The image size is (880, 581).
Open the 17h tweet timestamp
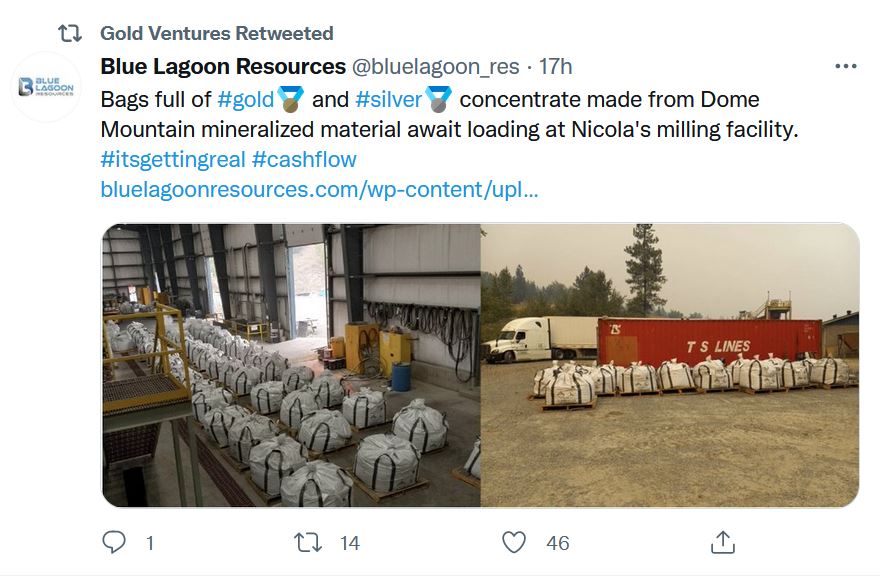pyautogui.click(x=556, y=67)
